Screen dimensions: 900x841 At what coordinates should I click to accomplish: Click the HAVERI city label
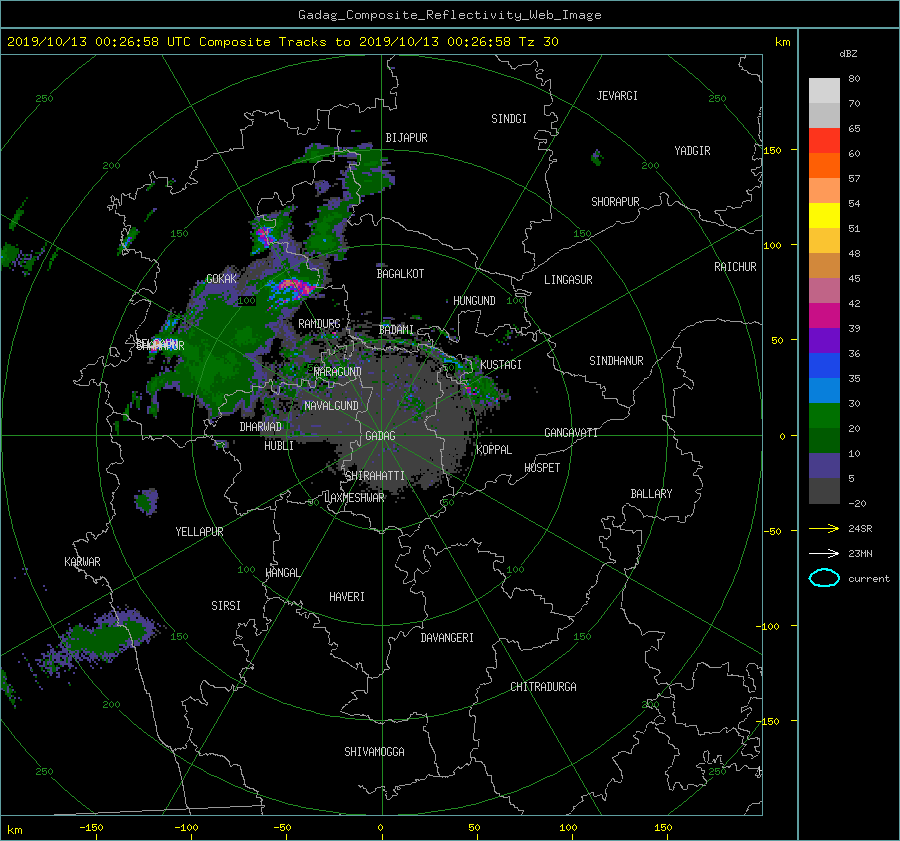click(x=347, y=597)
